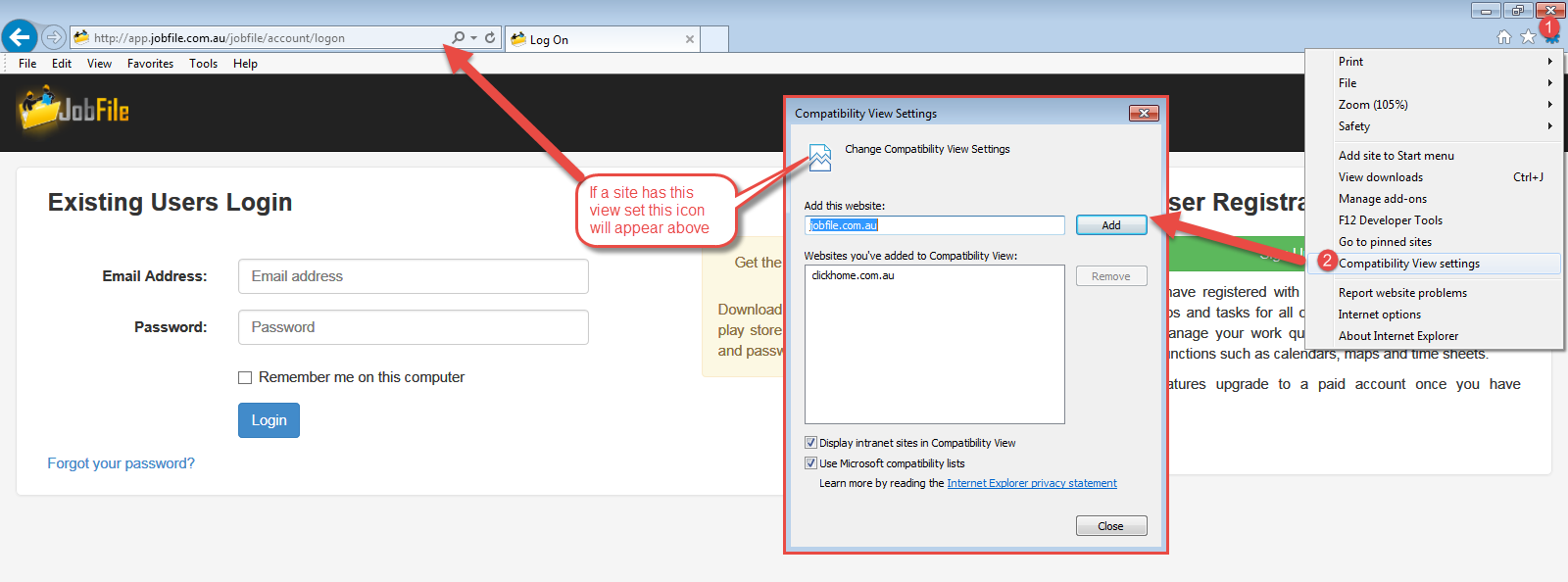Image resolution: width=1568 pixels, height=582 pixels.
Task: Open the View menu
Action: [99, 64]
